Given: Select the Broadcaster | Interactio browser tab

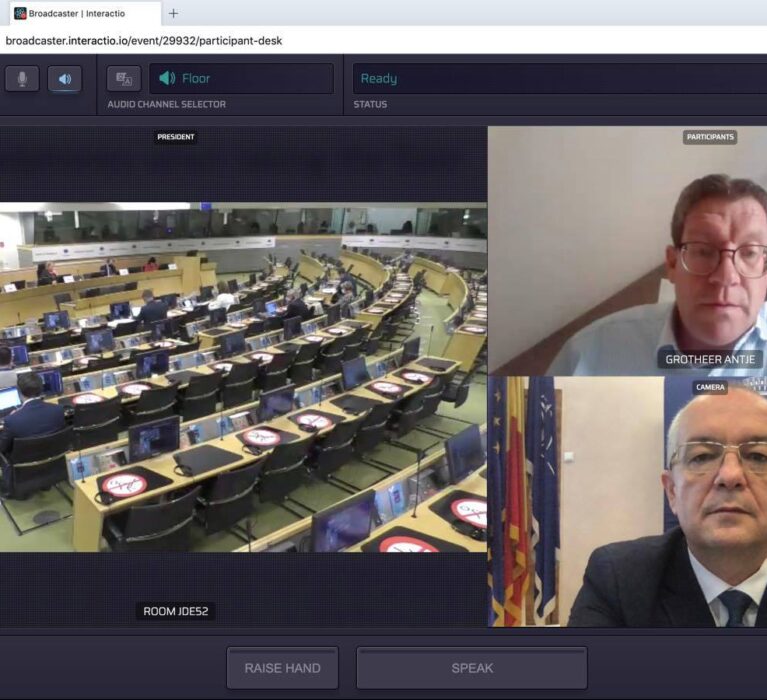Looking at the screenshot, I should 84,13.
